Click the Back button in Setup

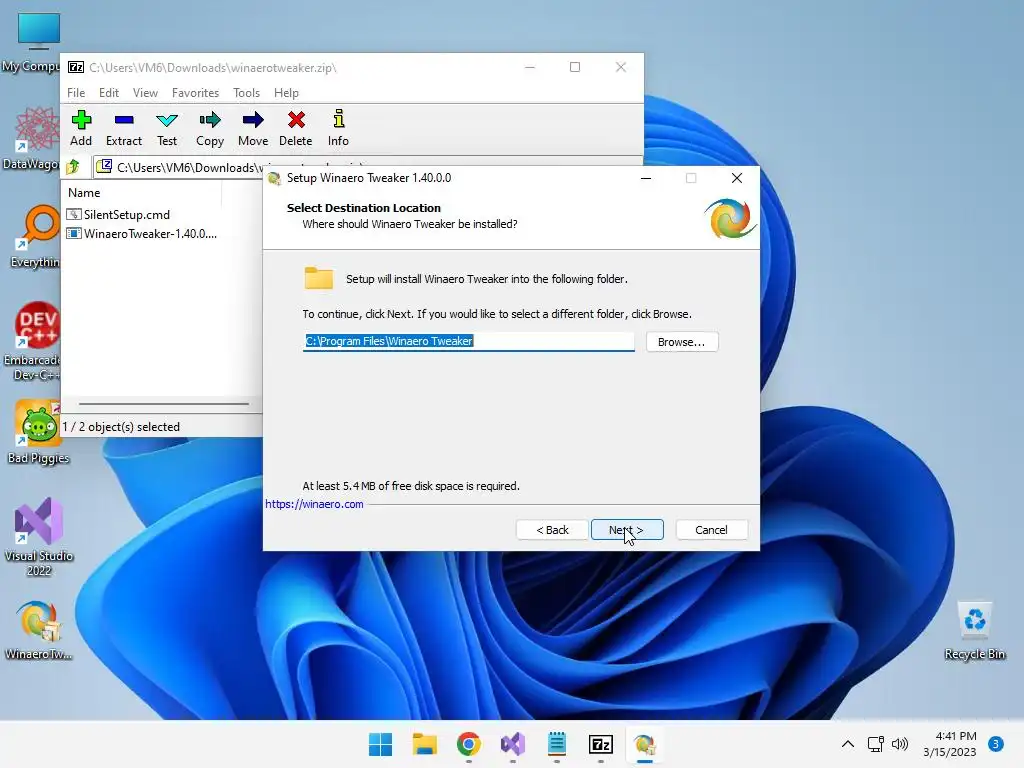552,530
